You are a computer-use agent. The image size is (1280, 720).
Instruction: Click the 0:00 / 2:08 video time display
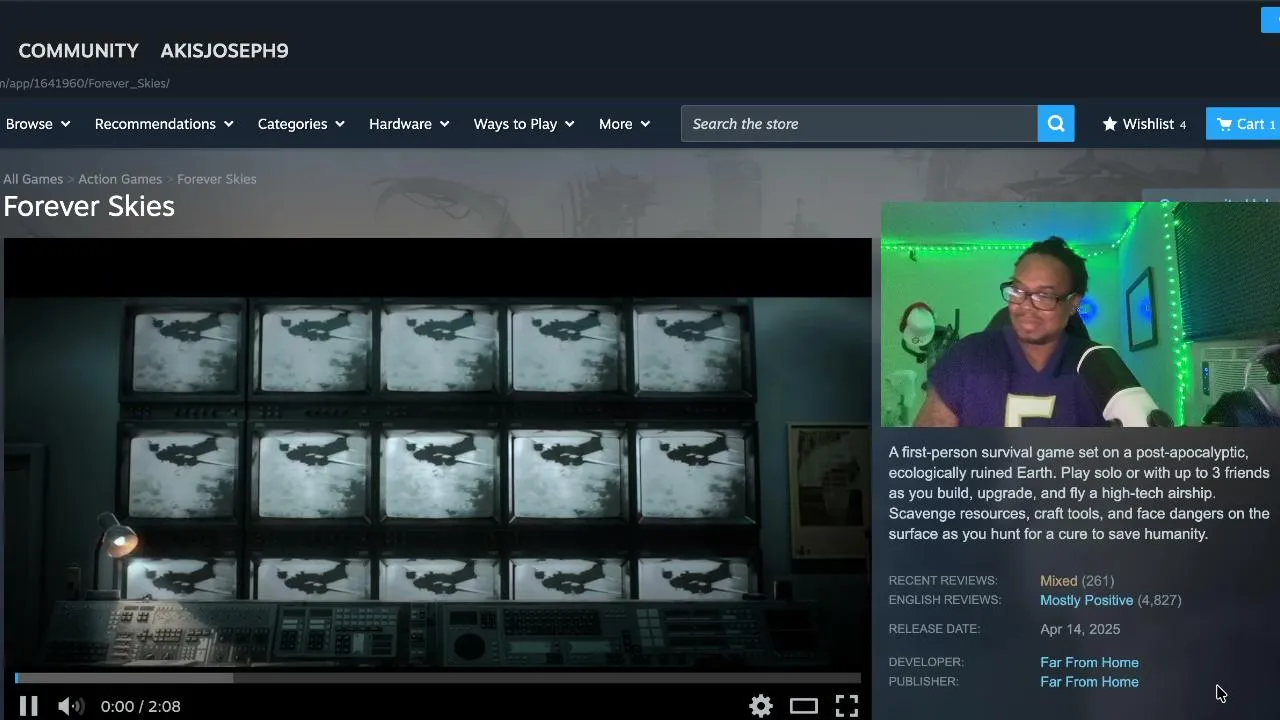(141, 706)
